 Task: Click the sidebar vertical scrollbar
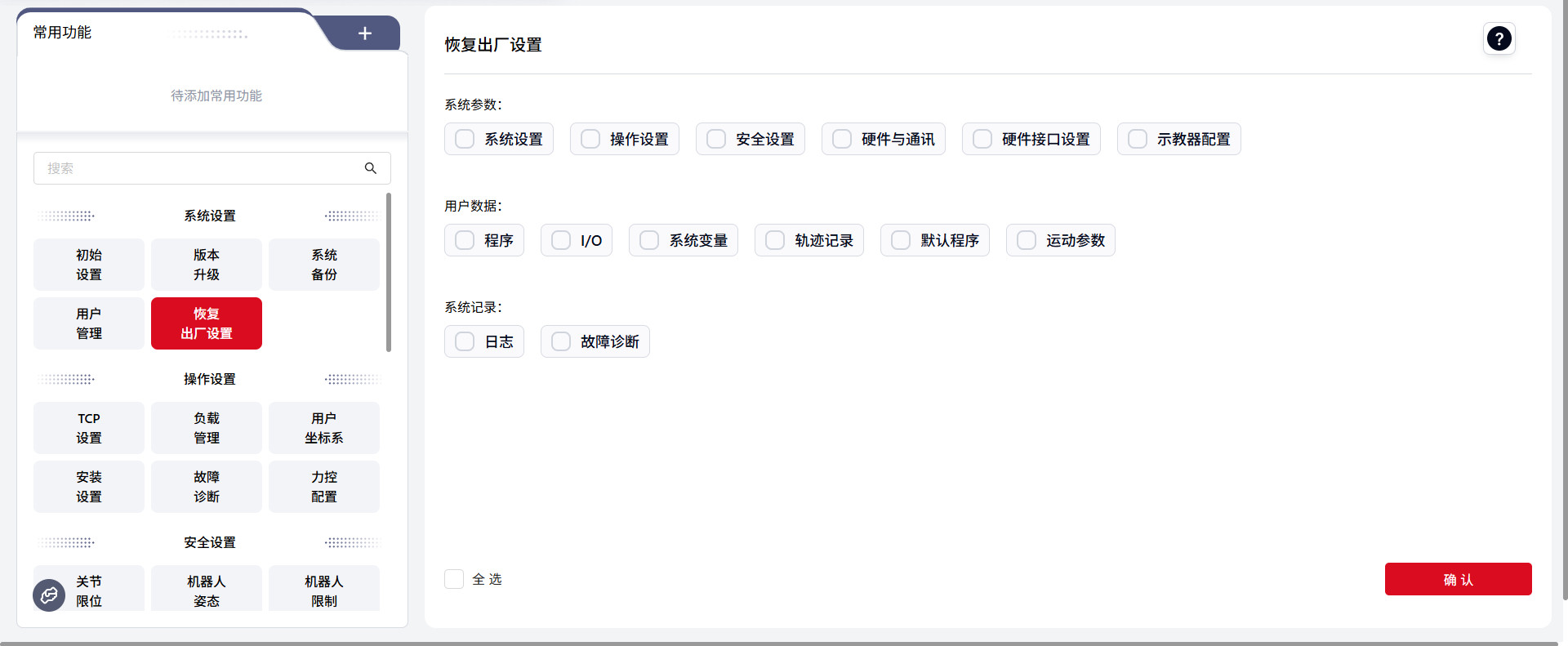pos(389,272)
